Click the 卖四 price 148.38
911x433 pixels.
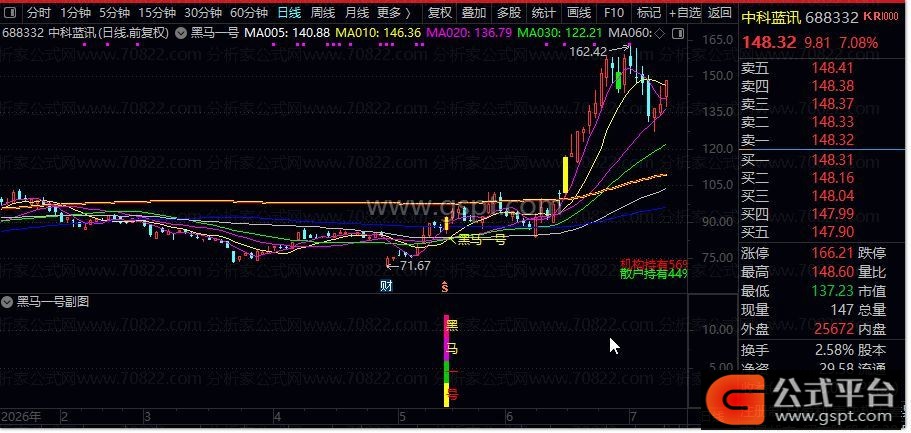[x=833, y=87]
